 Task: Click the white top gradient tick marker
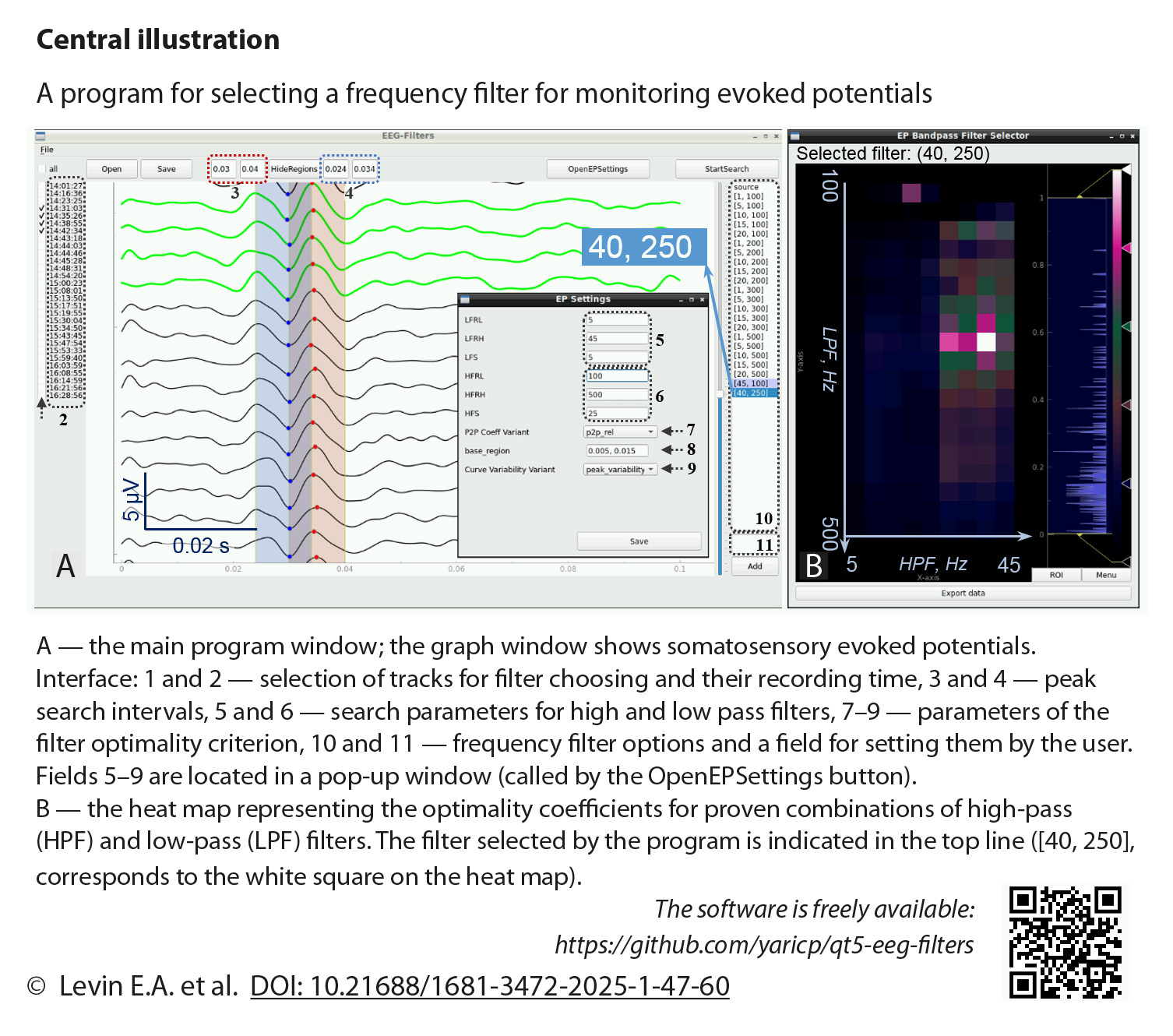(x=1125, y=169)
